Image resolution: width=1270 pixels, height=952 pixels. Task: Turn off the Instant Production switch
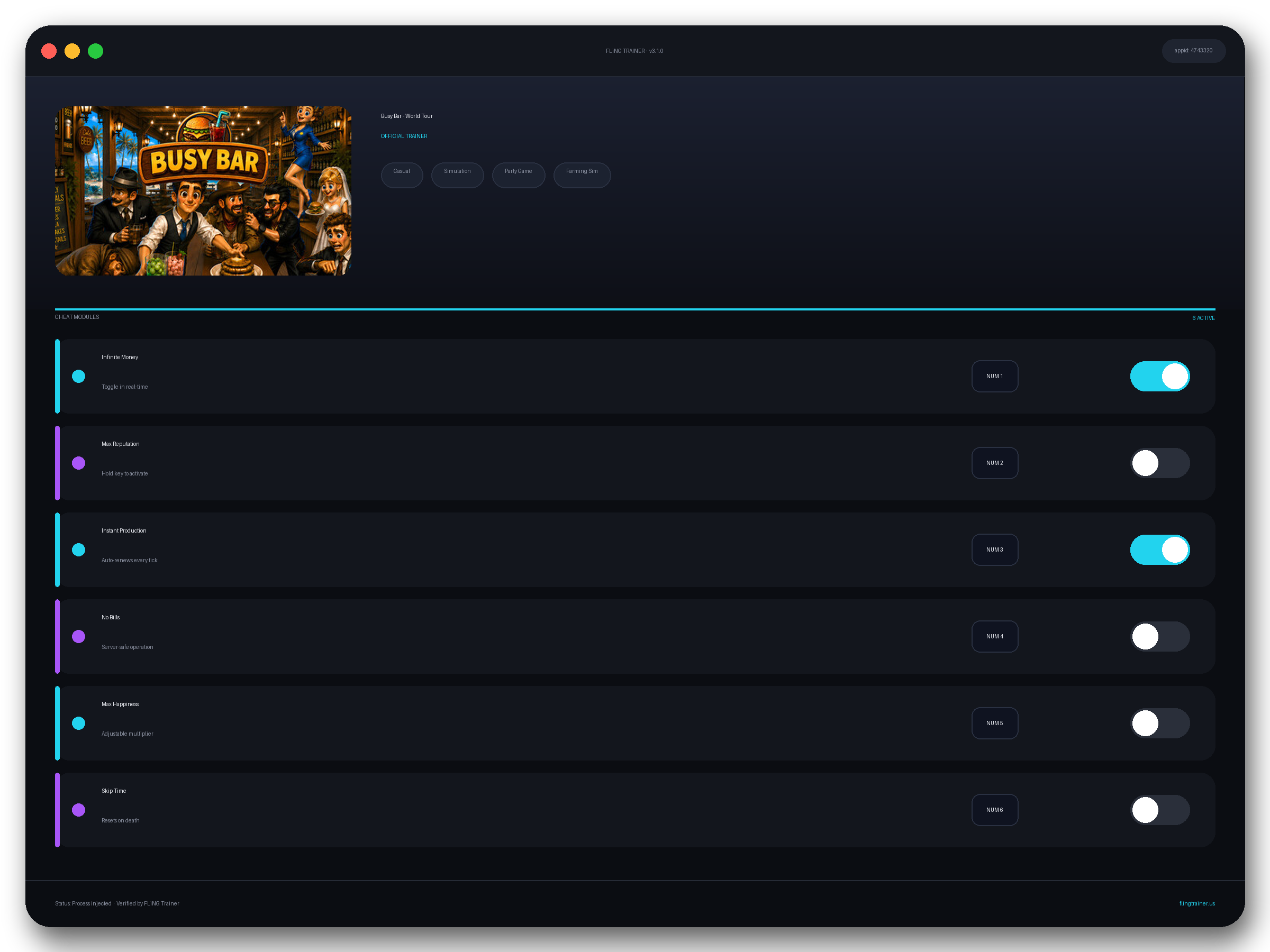[x=1160, y=550]
